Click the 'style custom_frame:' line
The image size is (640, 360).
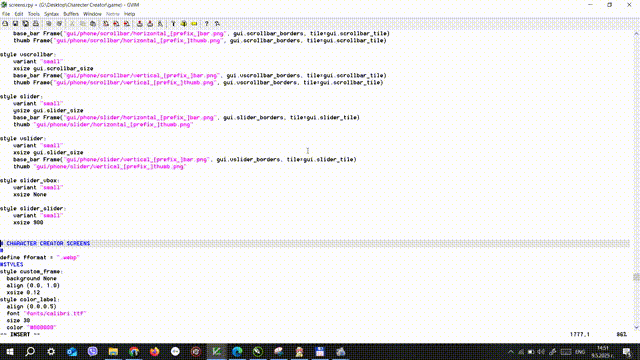pos(31,271)
